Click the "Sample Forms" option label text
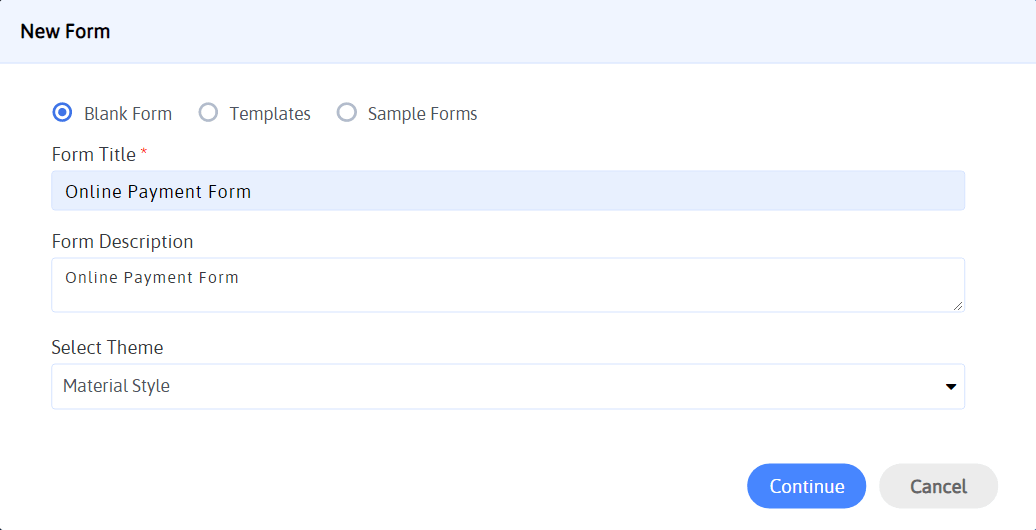The height and width of the screenshot is (530, 1036). point(423,114)
